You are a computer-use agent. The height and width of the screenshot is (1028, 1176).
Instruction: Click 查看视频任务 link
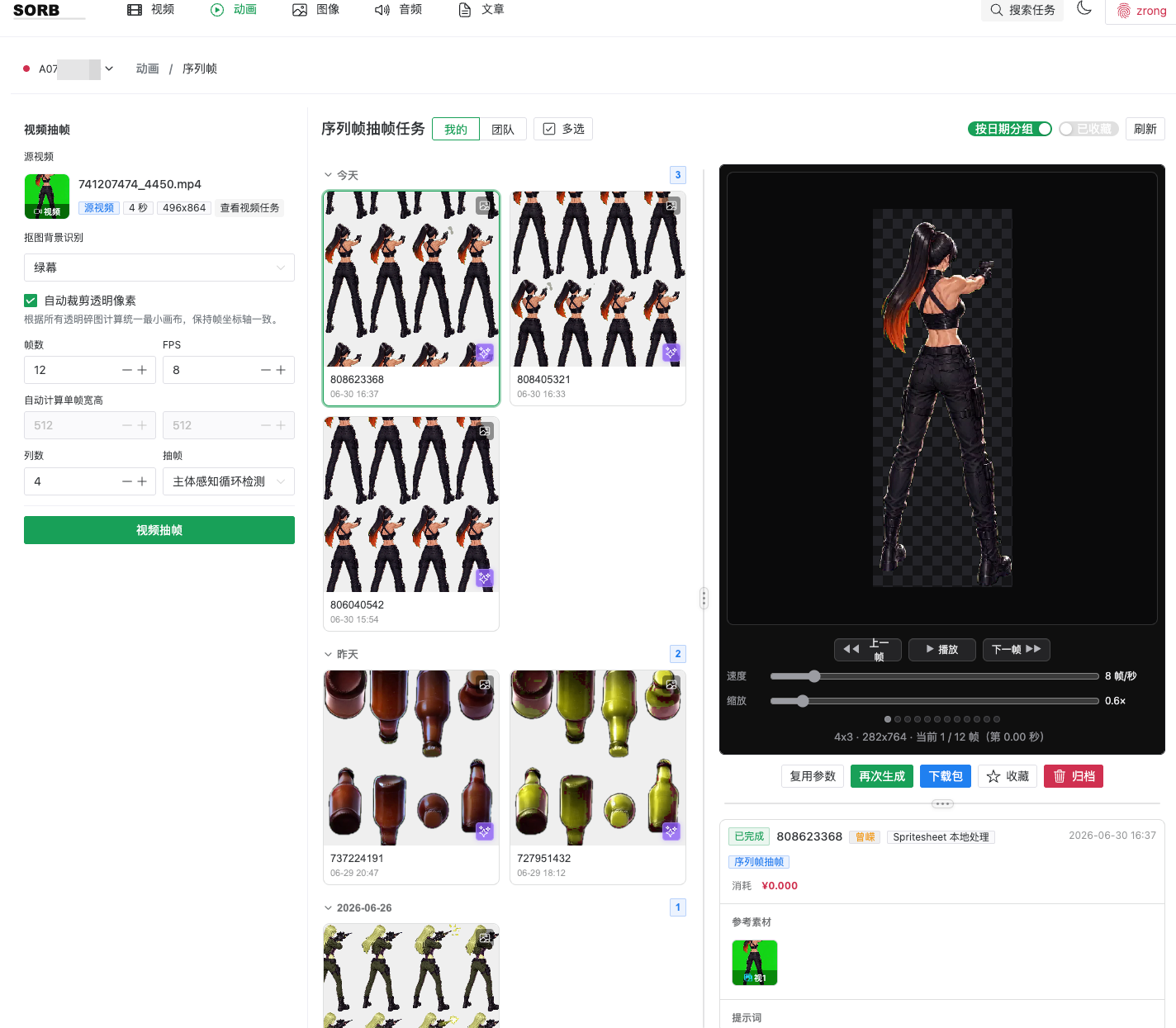pos(249,208)
